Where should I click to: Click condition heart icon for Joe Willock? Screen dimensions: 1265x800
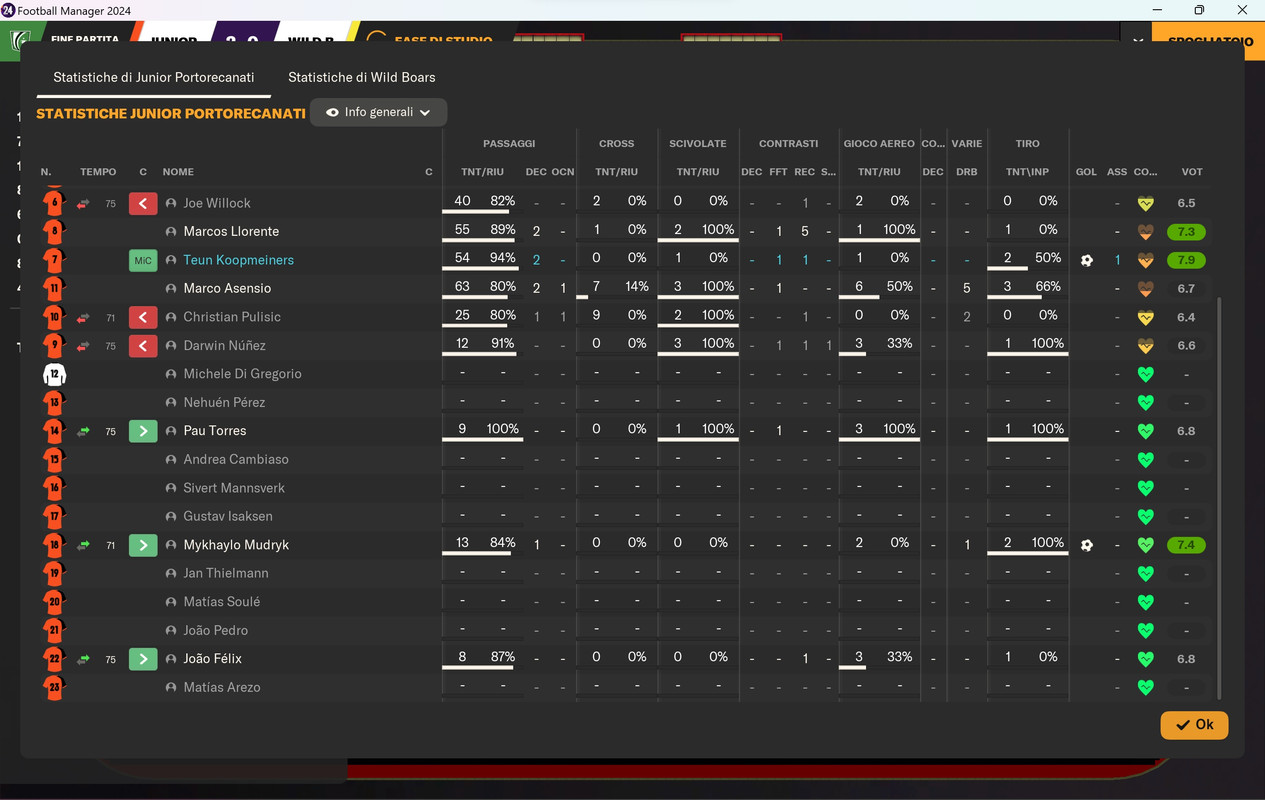[x=1146, y=203]
